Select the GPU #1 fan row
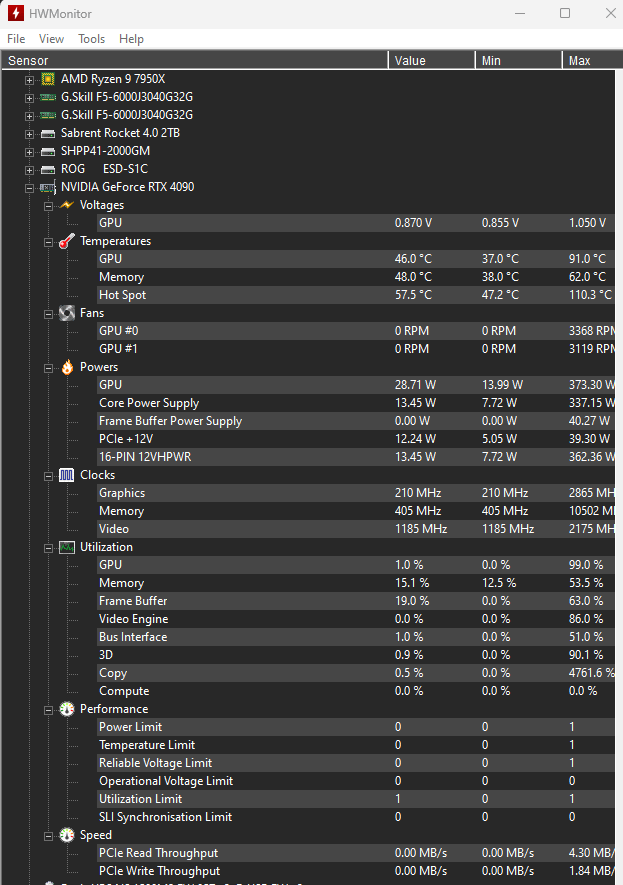623x885 pixels. pyautogui.click(x=356, y=349)
